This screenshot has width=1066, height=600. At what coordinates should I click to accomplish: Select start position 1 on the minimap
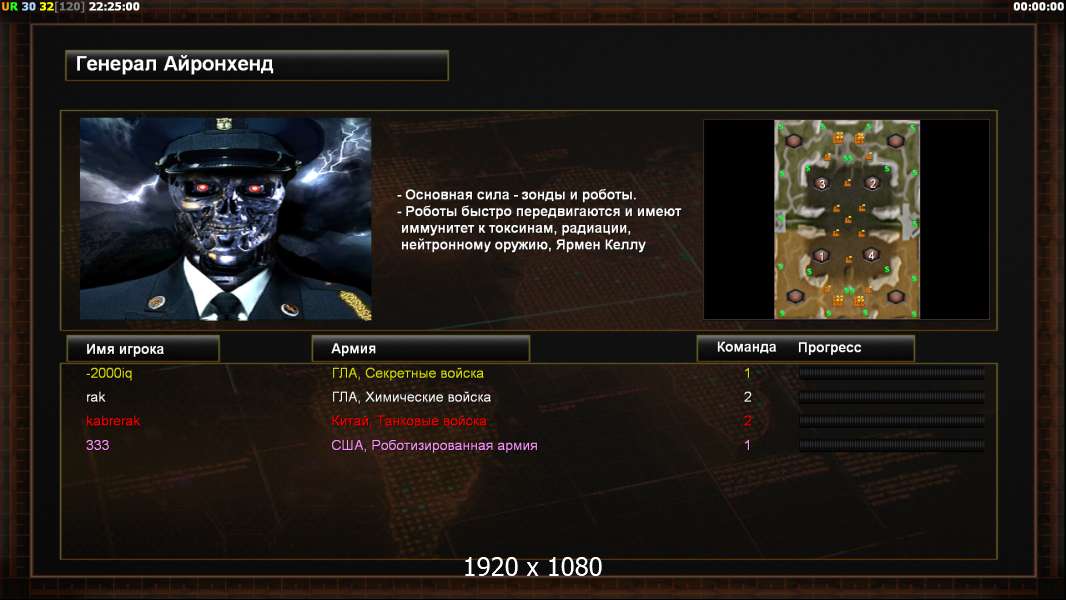pyautogui.click(x=821, y=256)
